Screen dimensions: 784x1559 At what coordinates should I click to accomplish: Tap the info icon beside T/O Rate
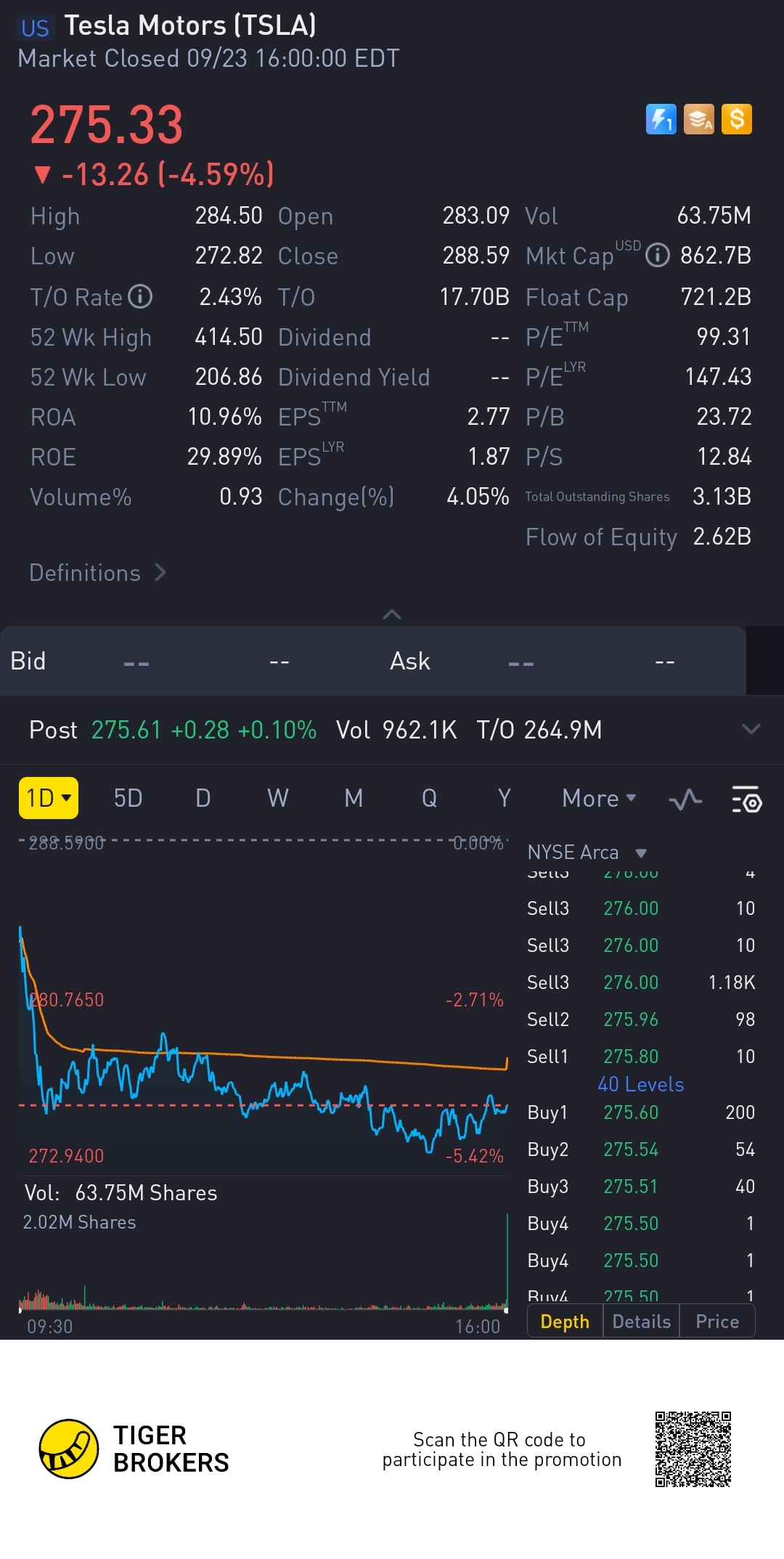coord(140,296)
